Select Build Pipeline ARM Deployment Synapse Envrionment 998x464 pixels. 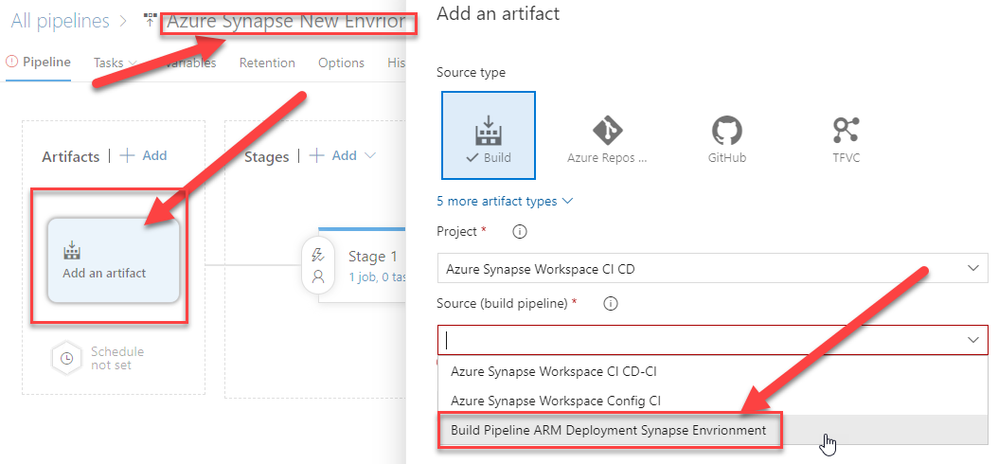tap(608, 430)
